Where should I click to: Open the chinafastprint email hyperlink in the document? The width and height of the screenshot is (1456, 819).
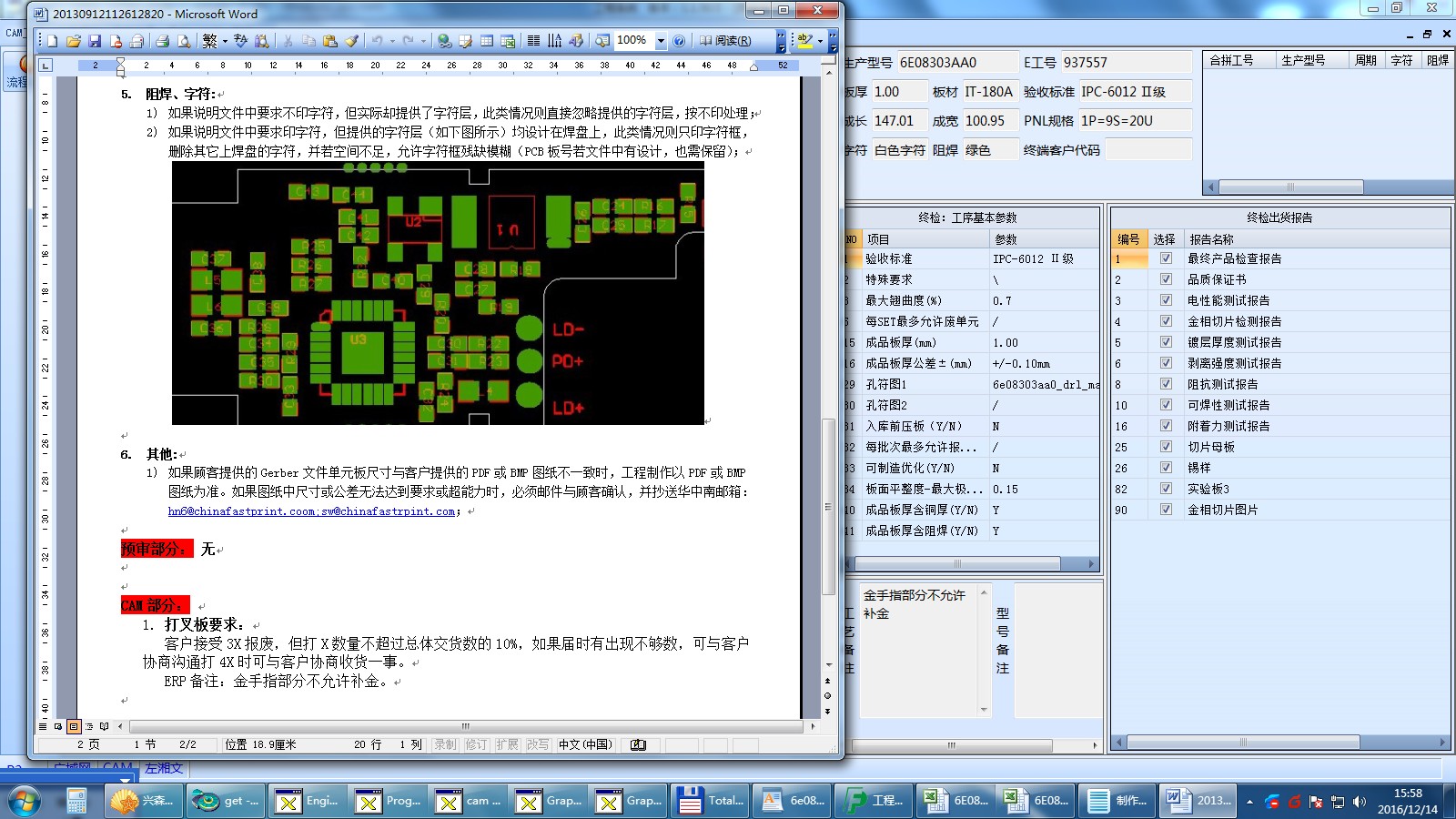pyautogui.click(x=312, y=511)
